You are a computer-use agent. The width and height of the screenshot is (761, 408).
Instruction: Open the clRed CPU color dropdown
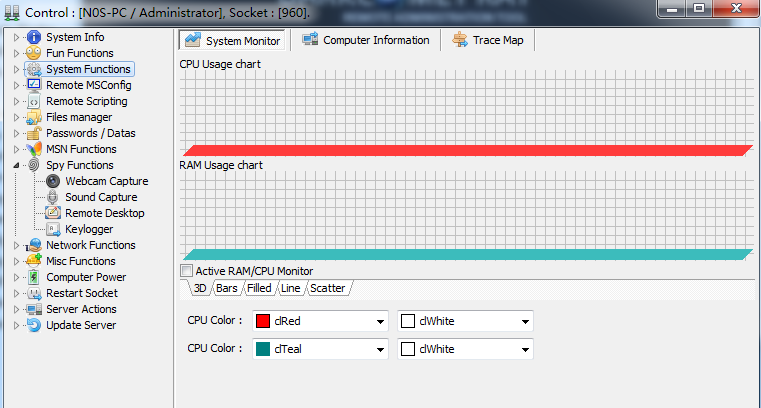380,322
